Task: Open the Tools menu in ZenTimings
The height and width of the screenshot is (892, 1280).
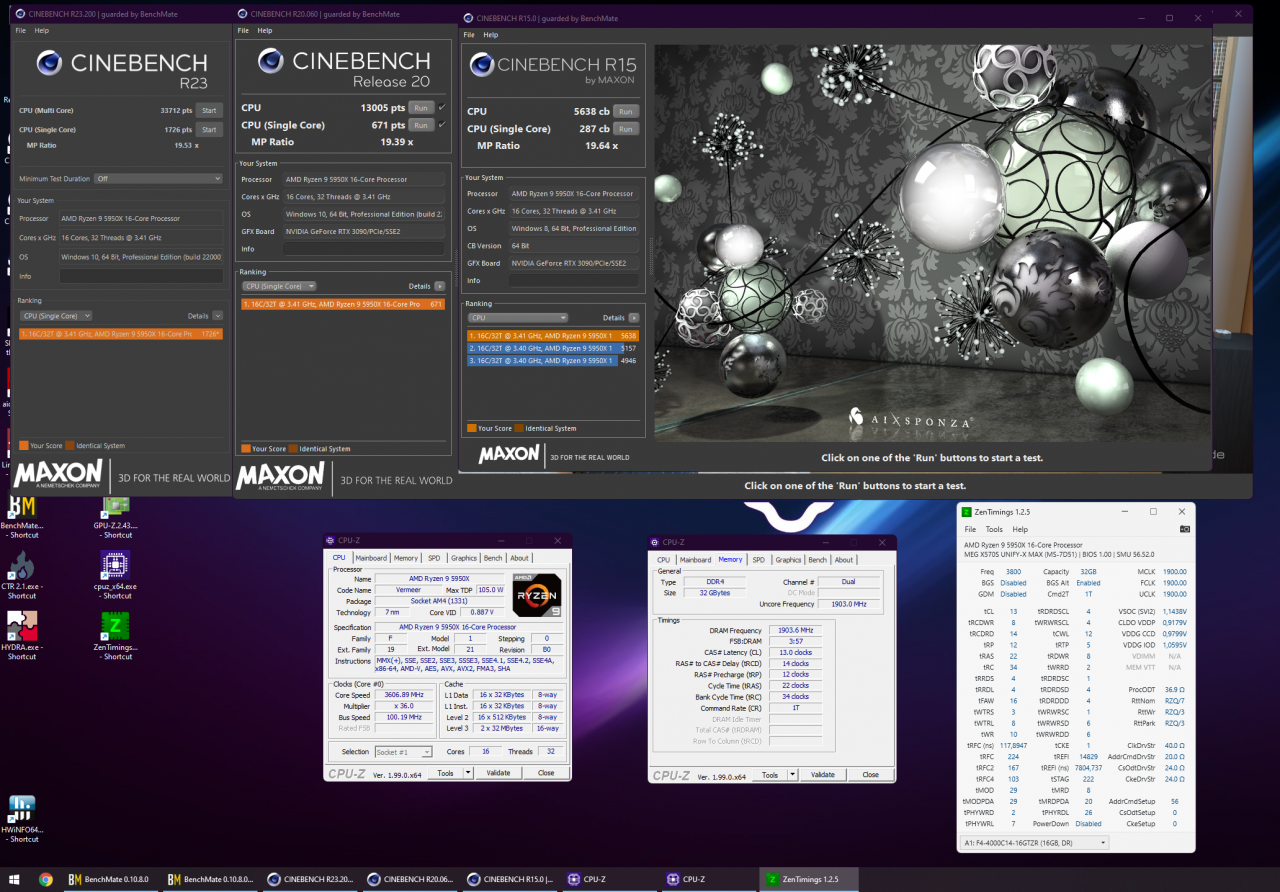Action: [x=993, y=529]
